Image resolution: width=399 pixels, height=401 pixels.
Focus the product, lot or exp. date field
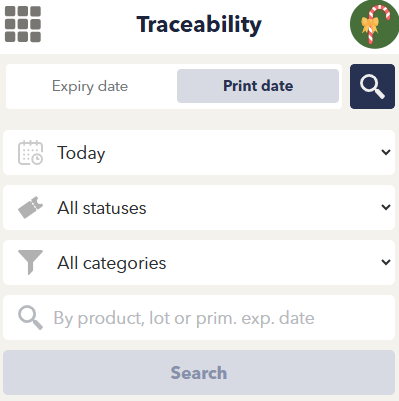click(x=199, y=318)
